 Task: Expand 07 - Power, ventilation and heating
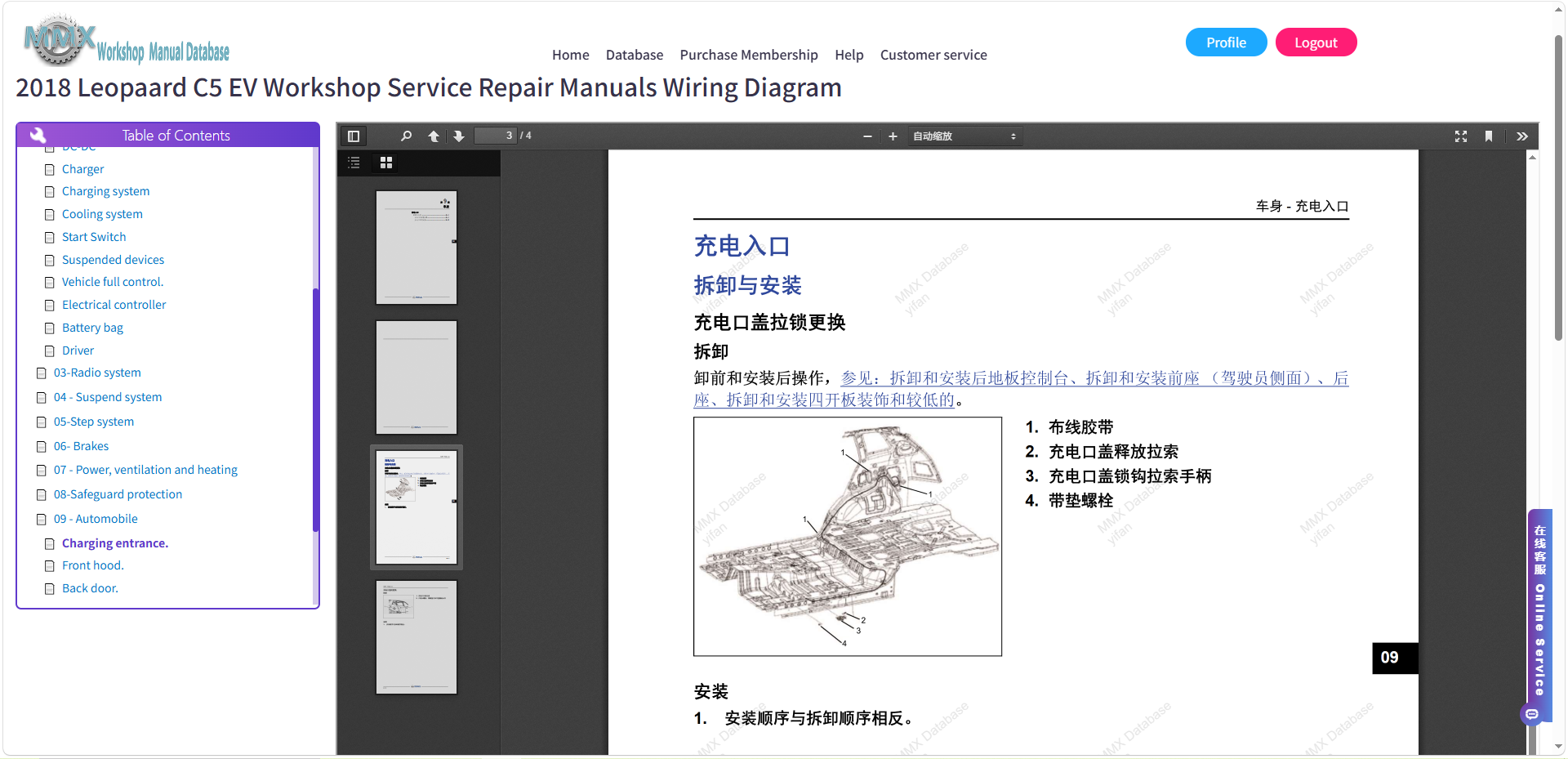145,470
